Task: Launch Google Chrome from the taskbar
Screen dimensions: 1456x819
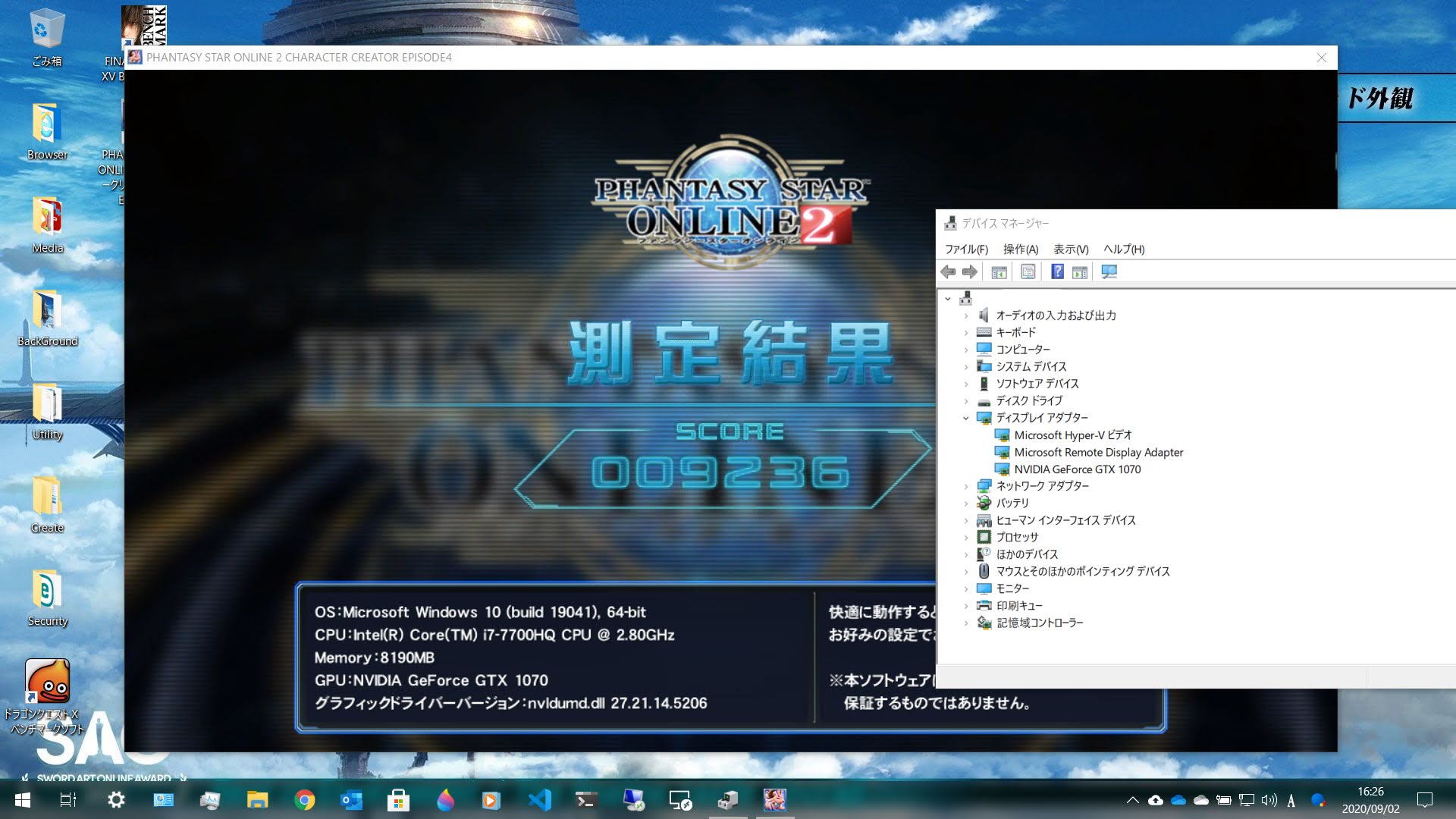Action: click(x=305, y=800)
